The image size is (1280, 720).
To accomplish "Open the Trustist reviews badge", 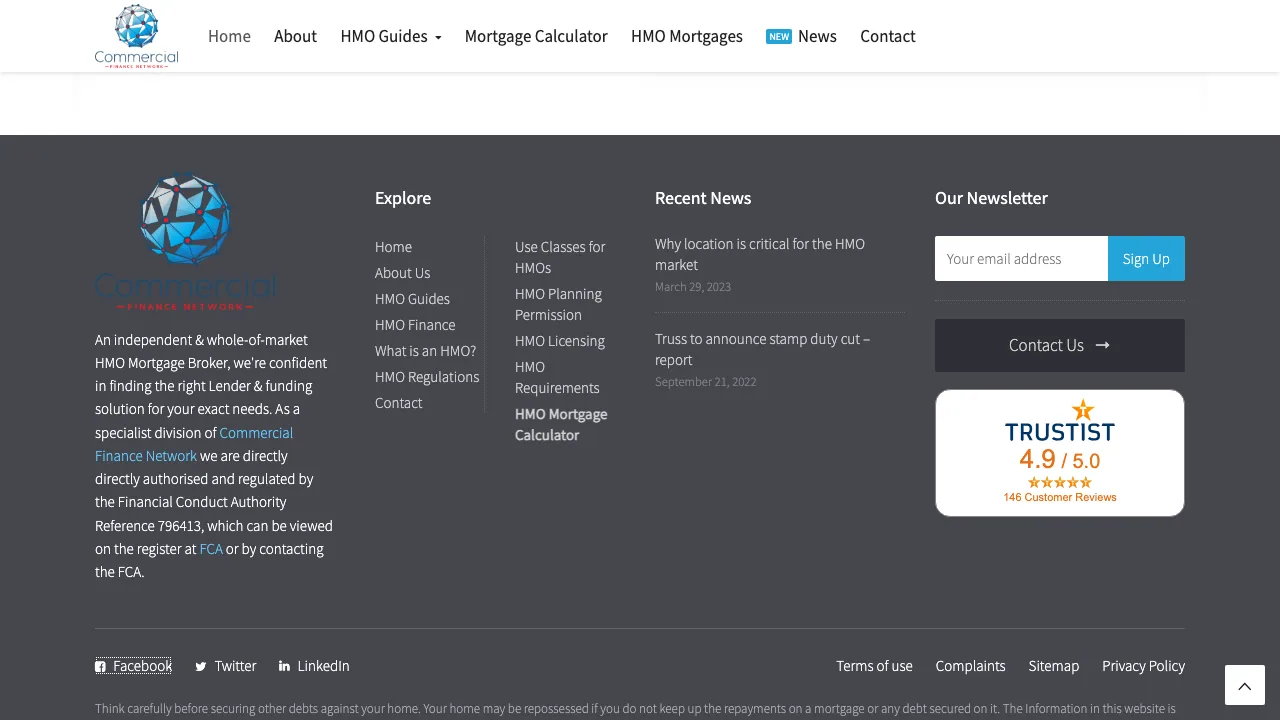I will point(1059,452).
